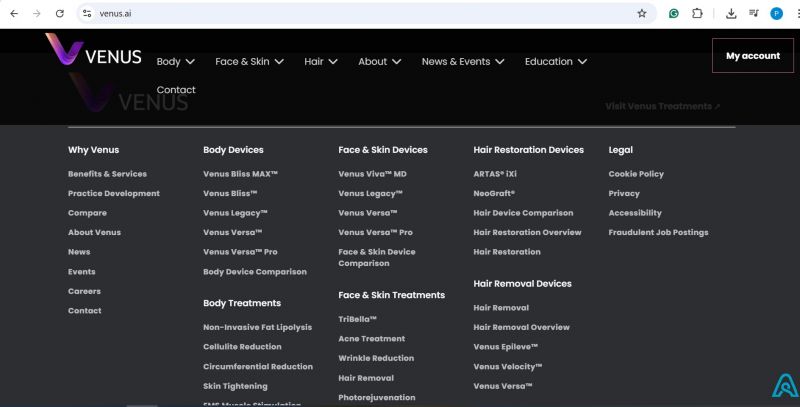The image size is (800, 407).
Task: Open Venus Bliss MAX device link
Action: (x=240, y=174)
